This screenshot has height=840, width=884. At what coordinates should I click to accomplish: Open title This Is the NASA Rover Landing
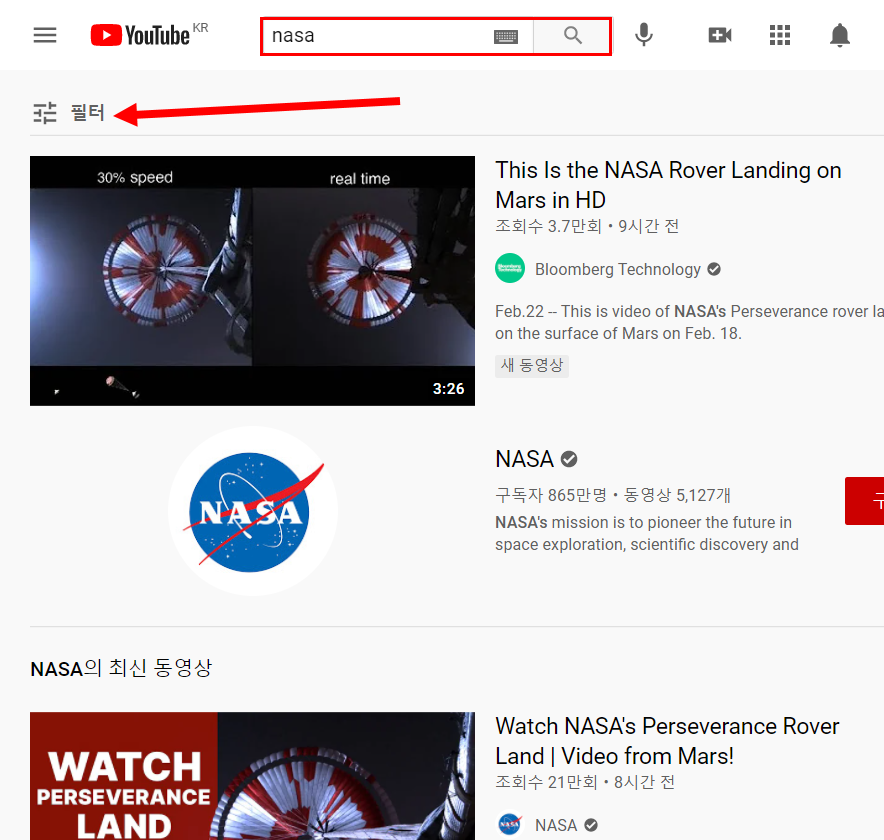668,185
